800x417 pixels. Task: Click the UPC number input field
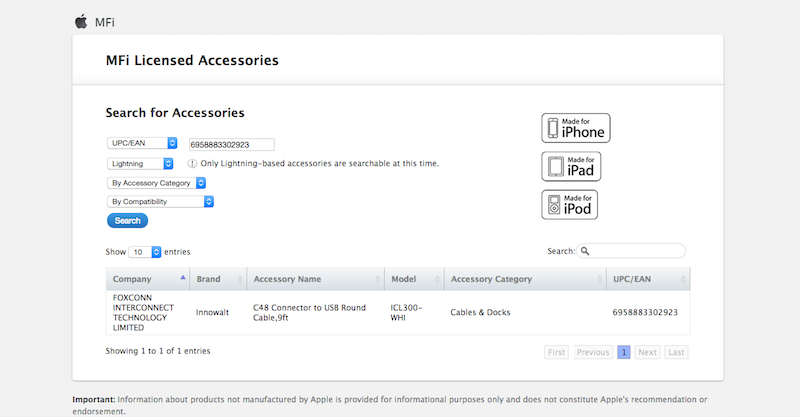[232, 144]
